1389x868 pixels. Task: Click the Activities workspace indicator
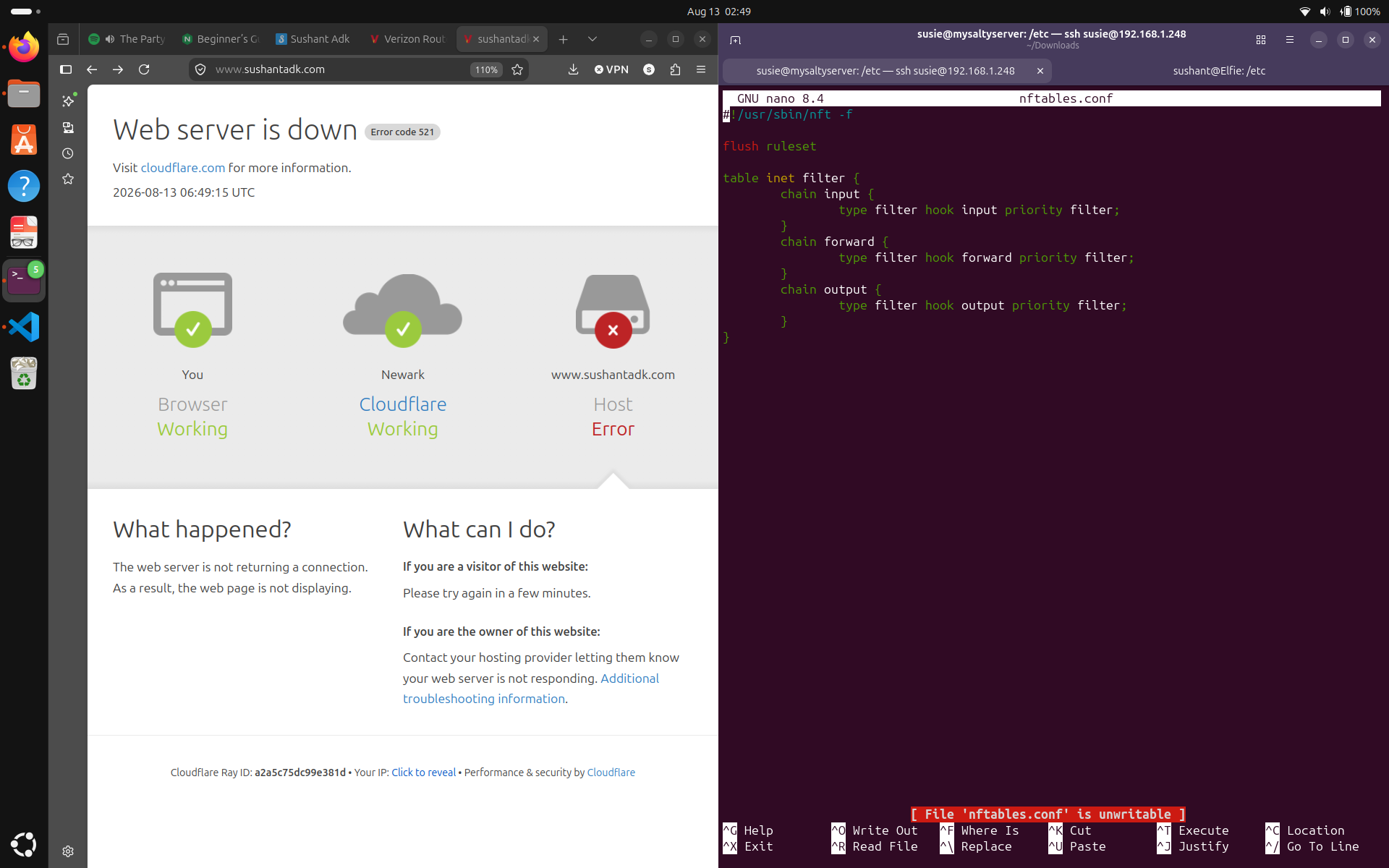(26, 12)
